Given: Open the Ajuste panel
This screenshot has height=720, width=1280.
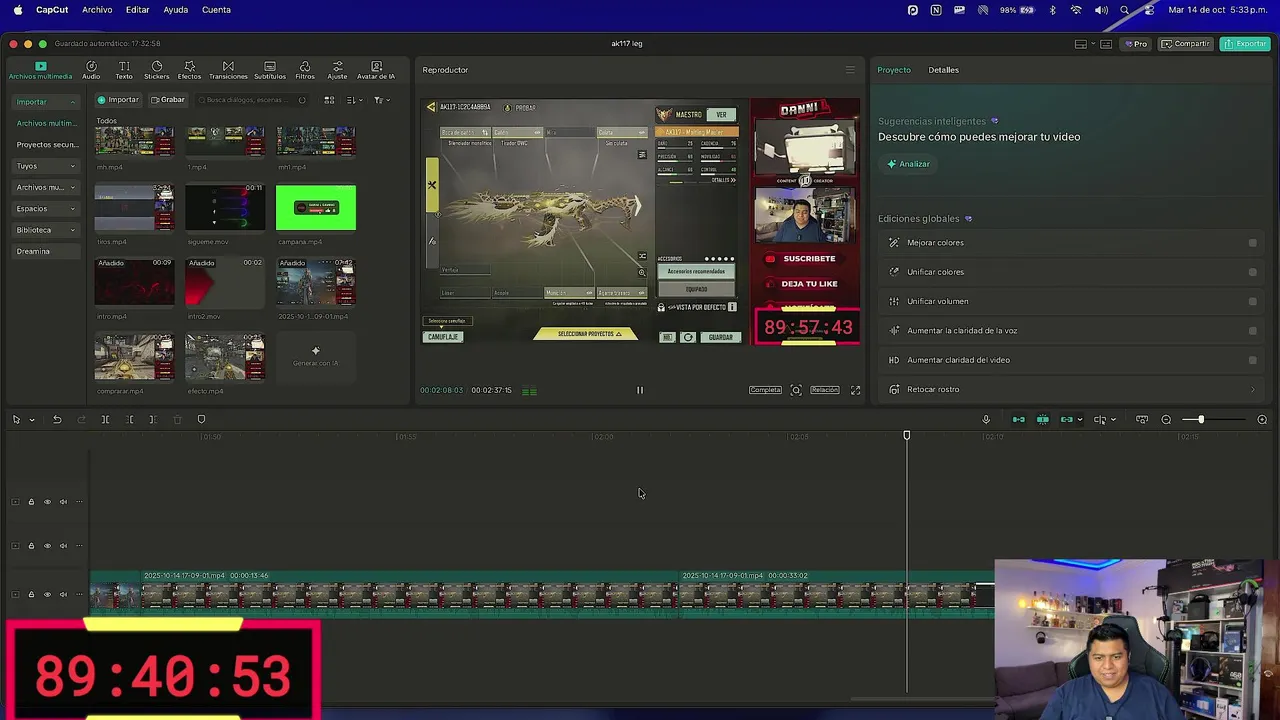Looking at the screenshot, I should click(x=337, y=70).
